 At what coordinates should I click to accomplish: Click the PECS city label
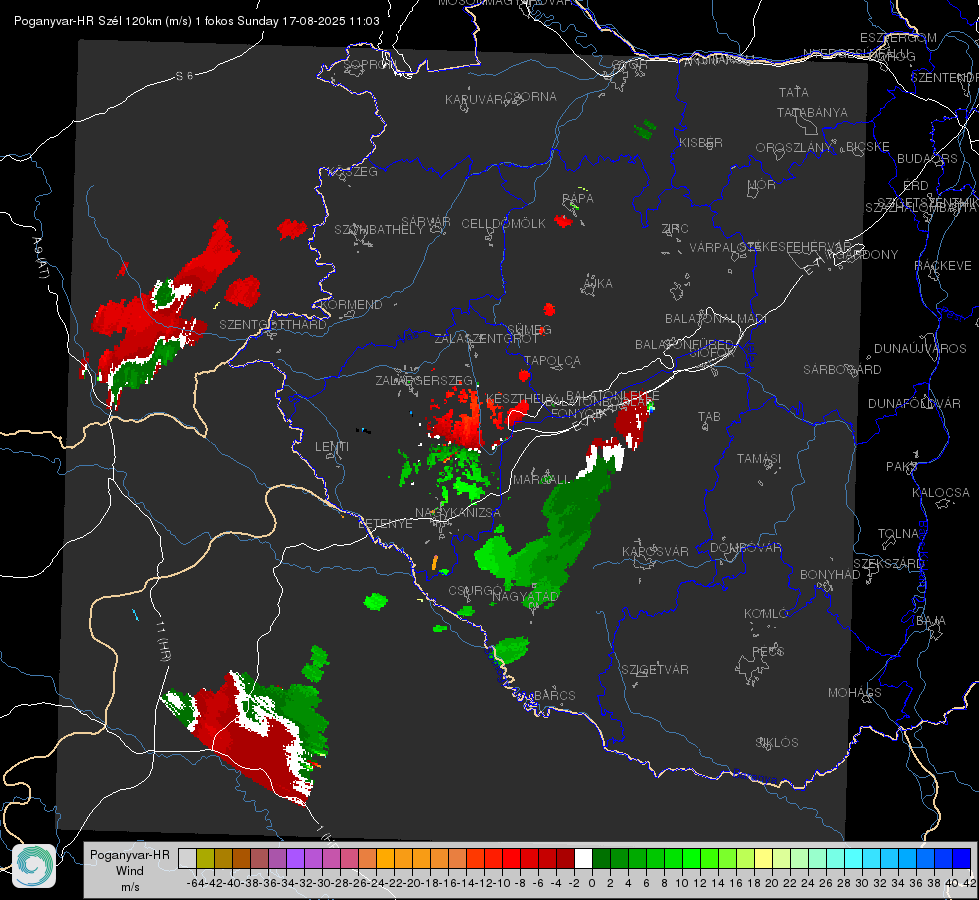click(x=768, y=652)
